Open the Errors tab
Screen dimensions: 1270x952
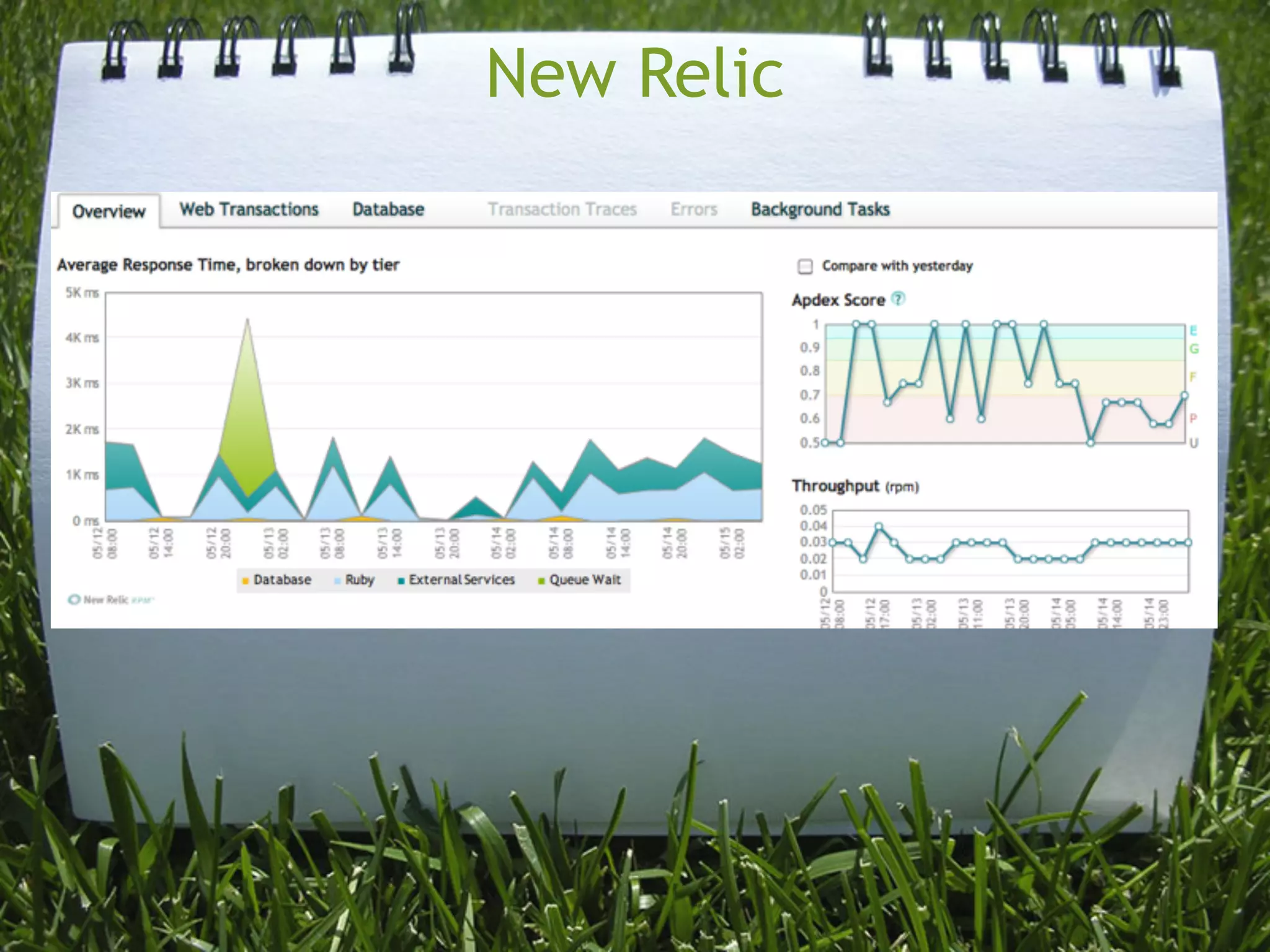(x=694, y=209)
